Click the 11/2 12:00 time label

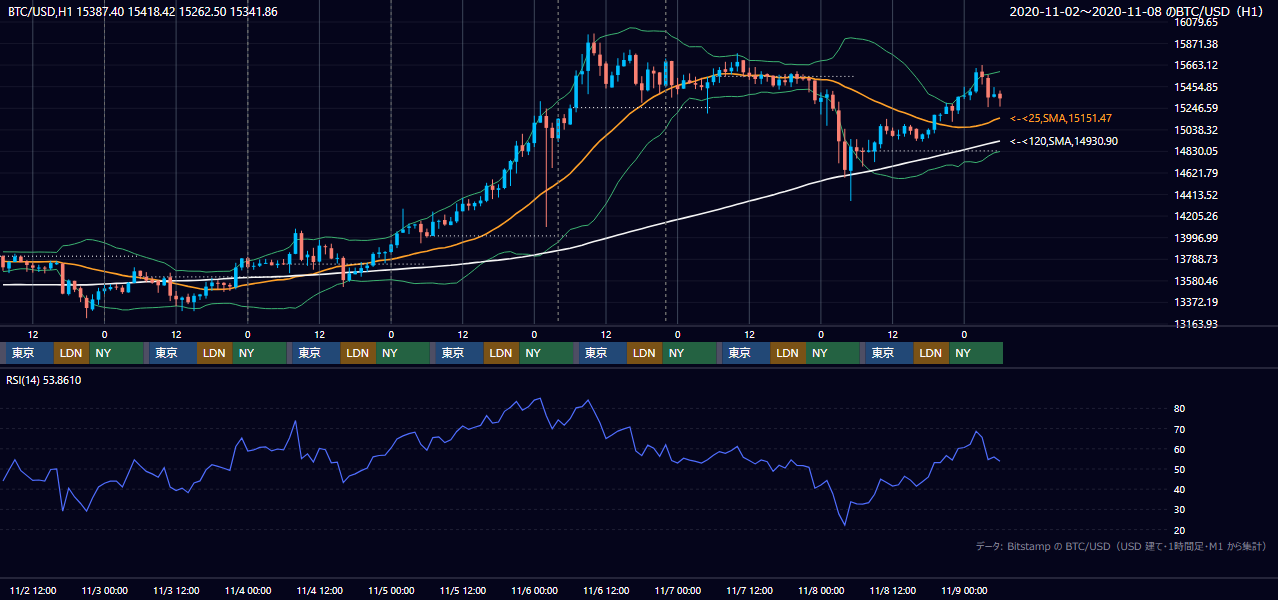pyautogui.click(x=33, y=590)
